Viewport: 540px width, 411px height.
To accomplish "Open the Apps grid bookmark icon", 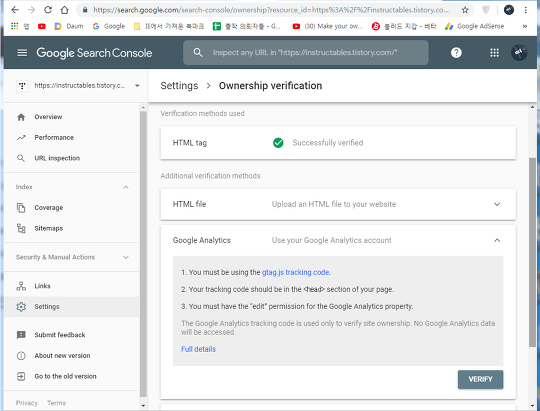I will pyautogui.click(x=15, y=26).
